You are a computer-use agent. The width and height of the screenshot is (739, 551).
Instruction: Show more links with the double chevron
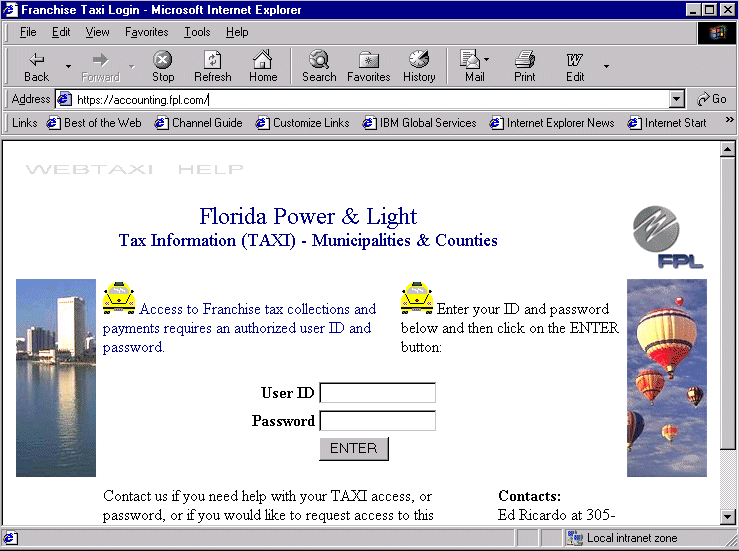coord(730,120)
